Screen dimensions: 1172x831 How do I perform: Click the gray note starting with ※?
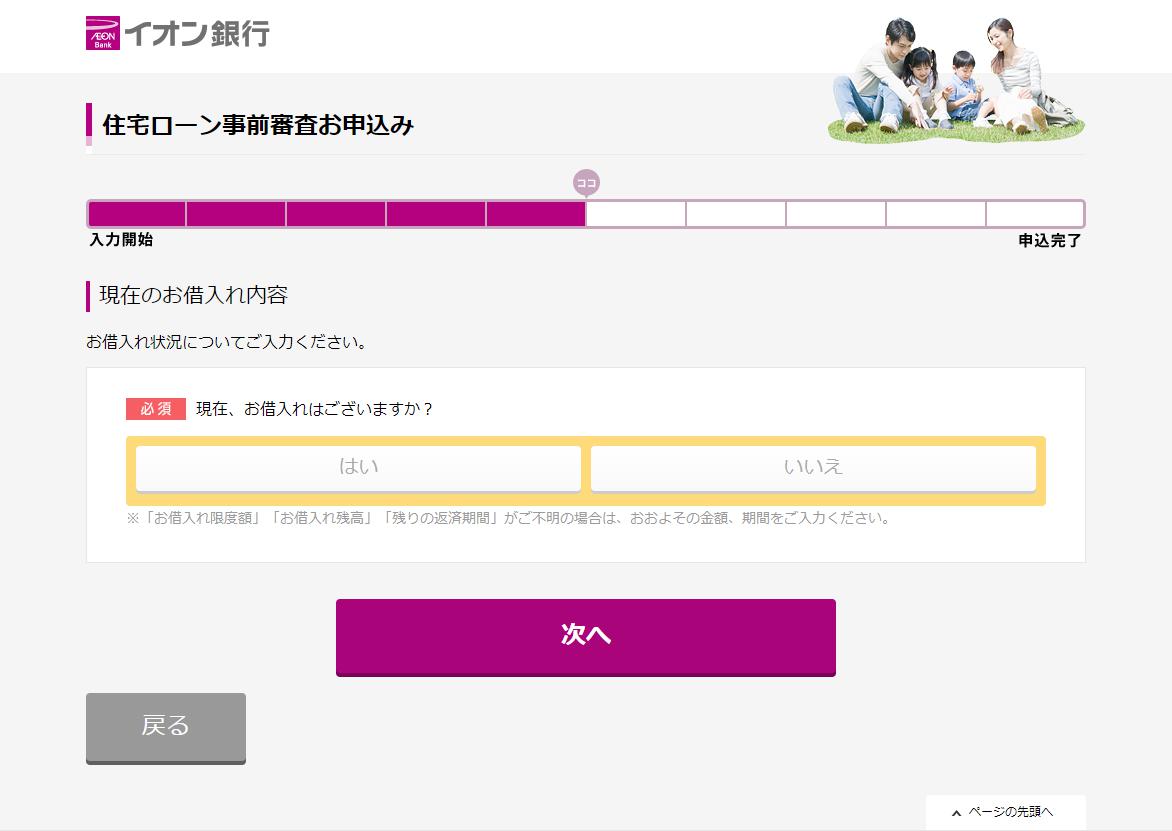[508, 518]
